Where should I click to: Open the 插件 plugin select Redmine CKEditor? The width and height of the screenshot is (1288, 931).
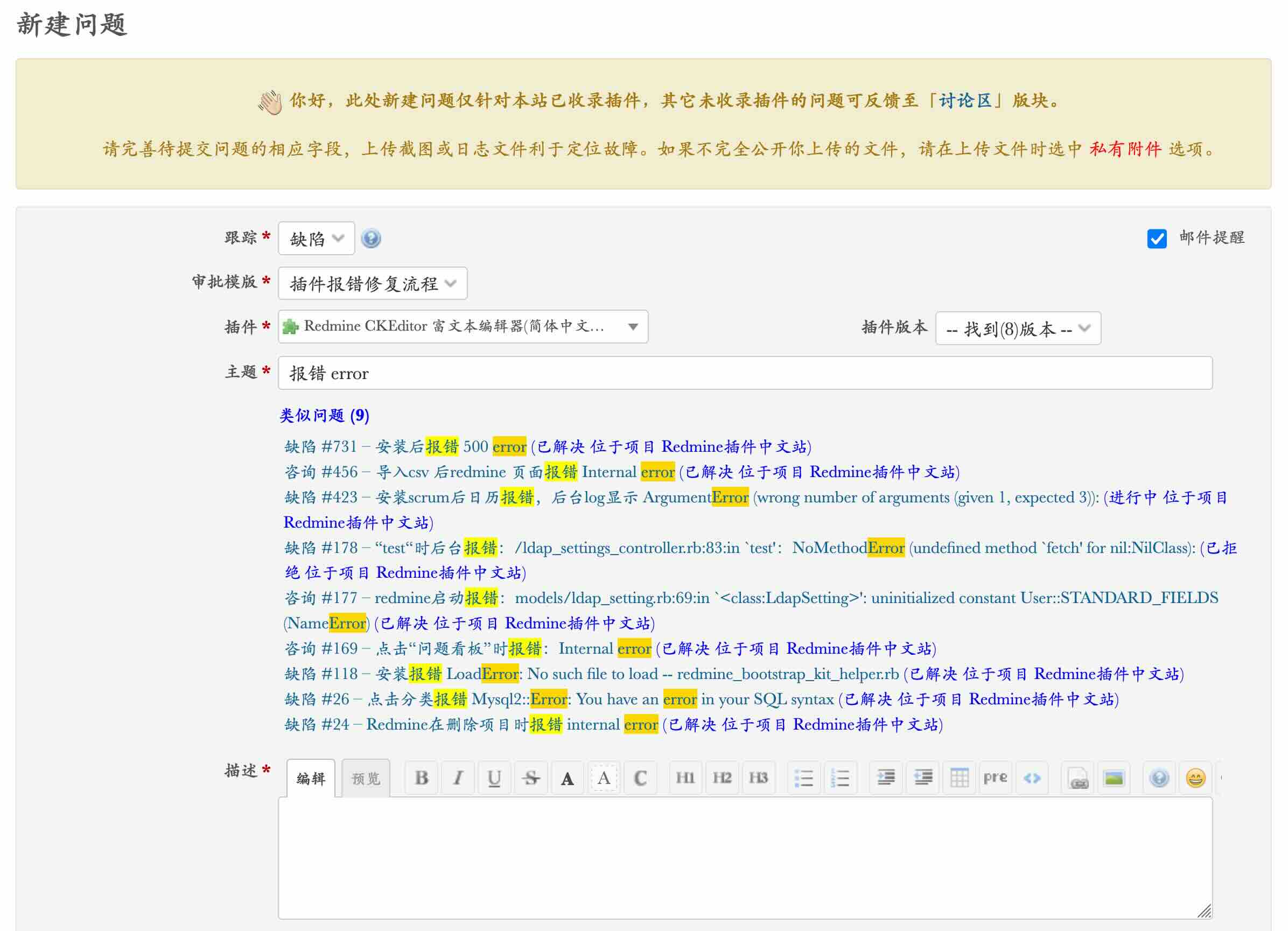coord(463,327)
